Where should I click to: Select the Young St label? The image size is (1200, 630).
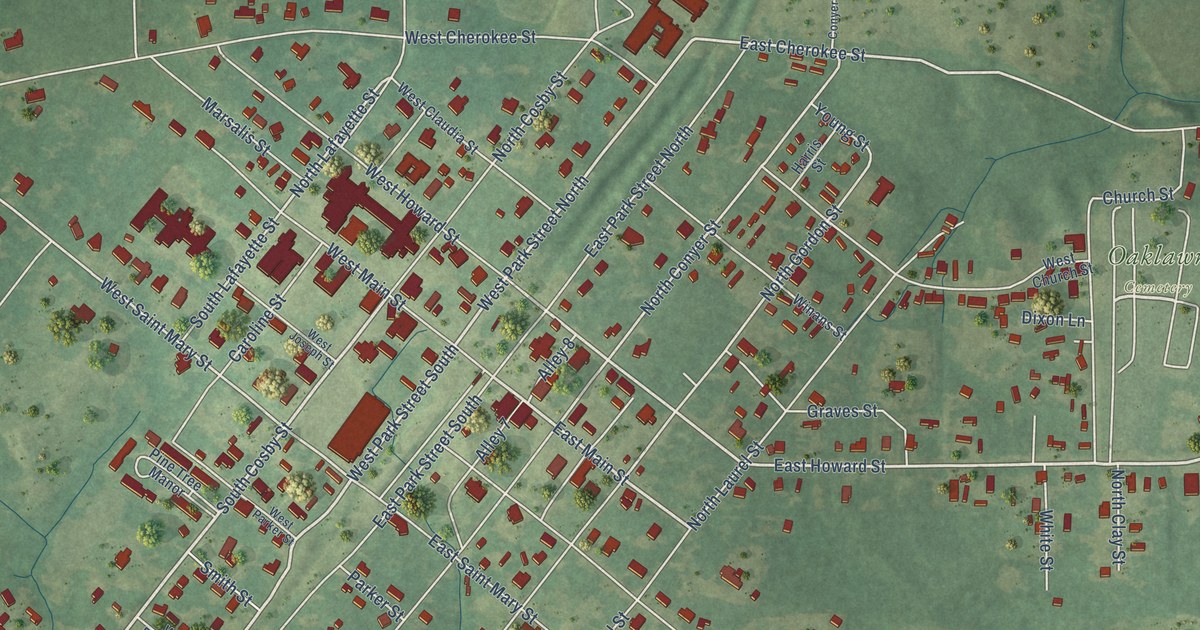843,126
